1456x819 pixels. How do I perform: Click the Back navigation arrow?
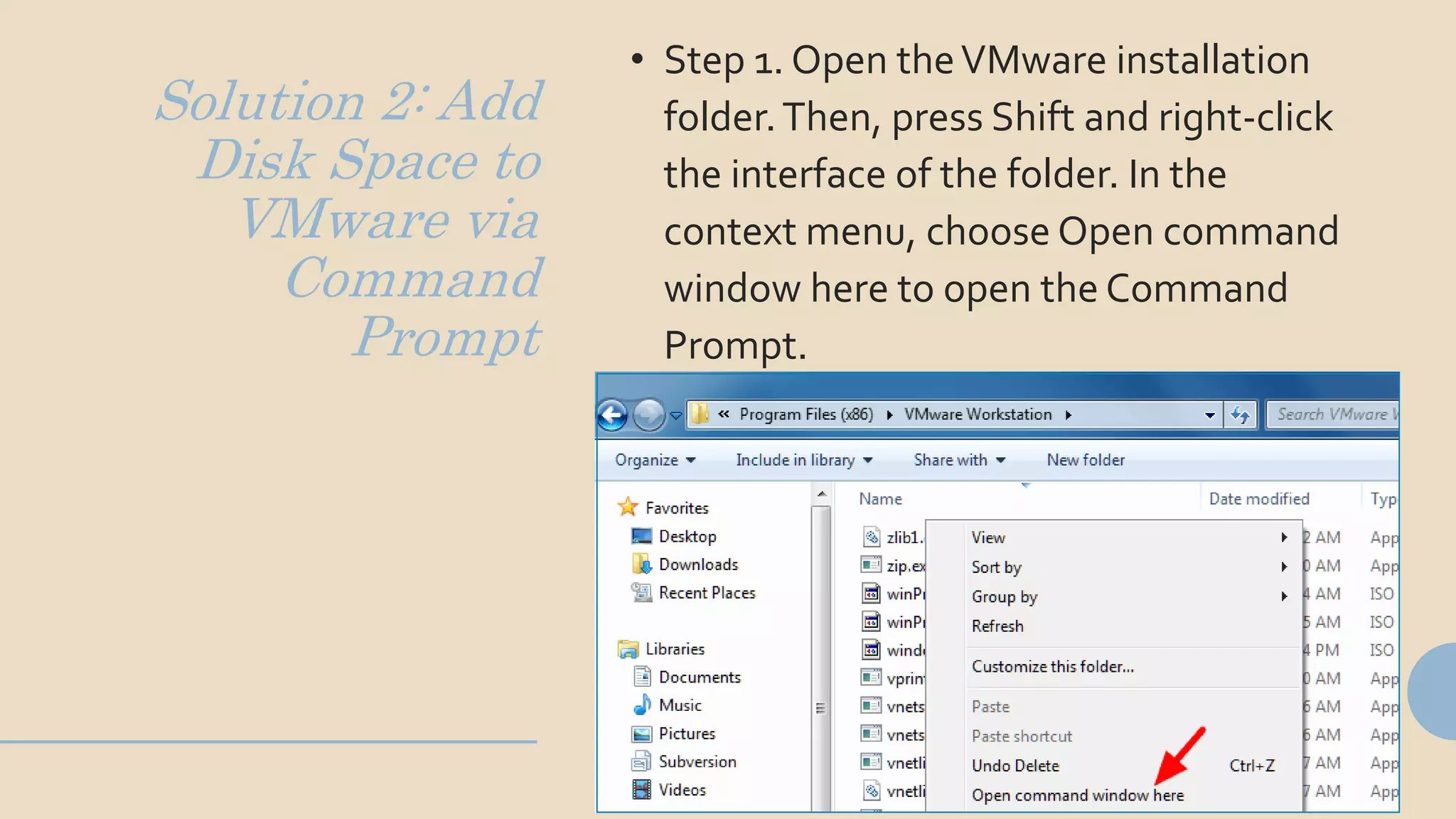[x=612, y=415]
